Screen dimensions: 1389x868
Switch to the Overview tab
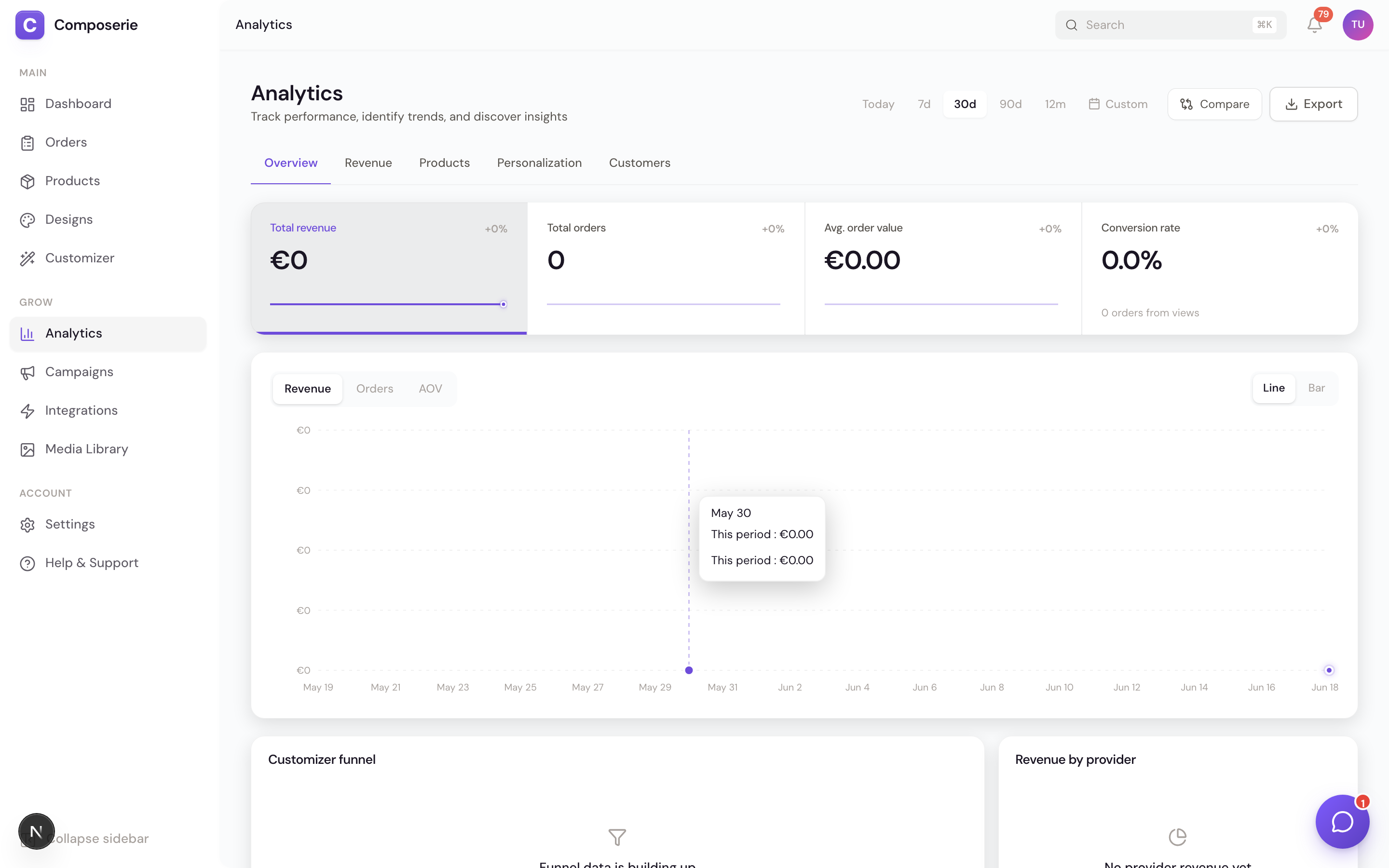pyautogui.click(x=291, y=163)
